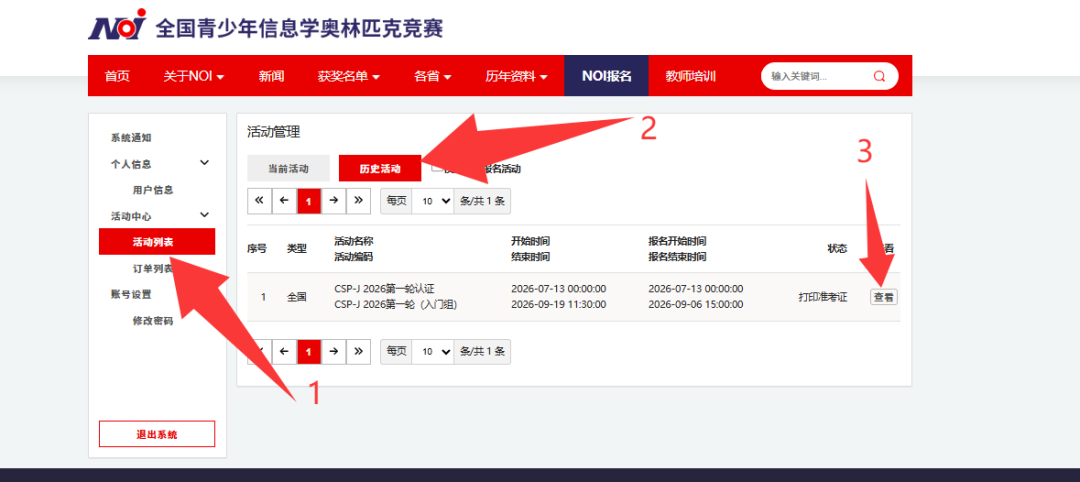Click the 全国 type cell
Screen dimensions: 1080x482
297,297
